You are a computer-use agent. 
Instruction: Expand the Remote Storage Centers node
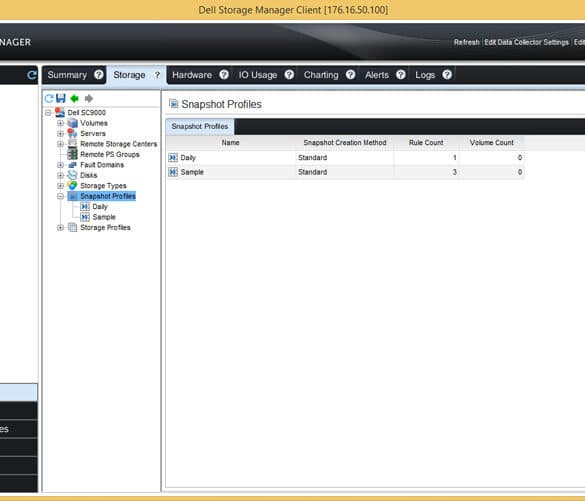(60, 144)
